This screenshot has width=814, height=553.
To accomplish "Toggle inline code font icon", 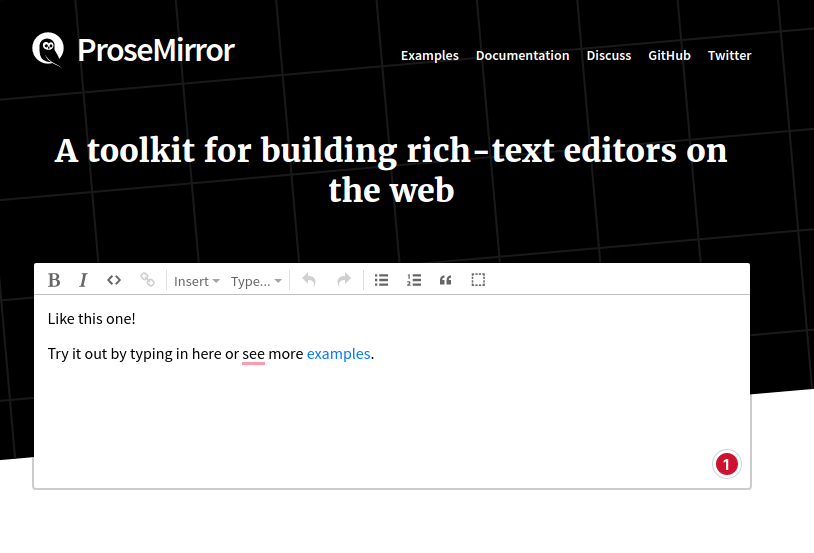I will coord(114,280).
